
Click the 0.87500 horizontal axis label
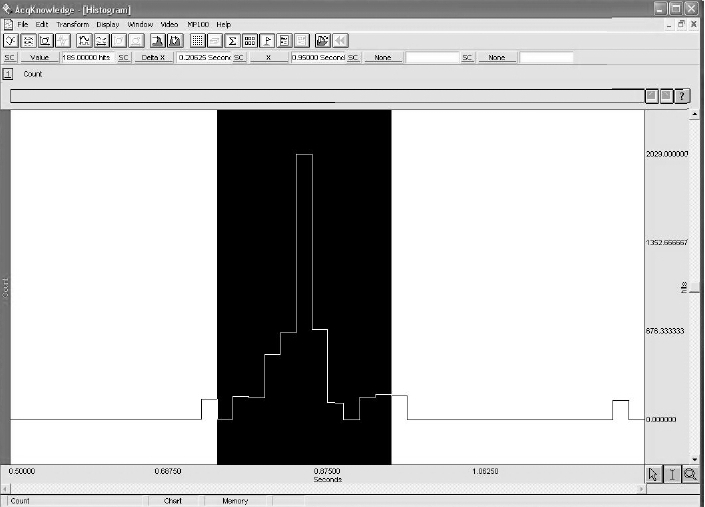point(327,471)
